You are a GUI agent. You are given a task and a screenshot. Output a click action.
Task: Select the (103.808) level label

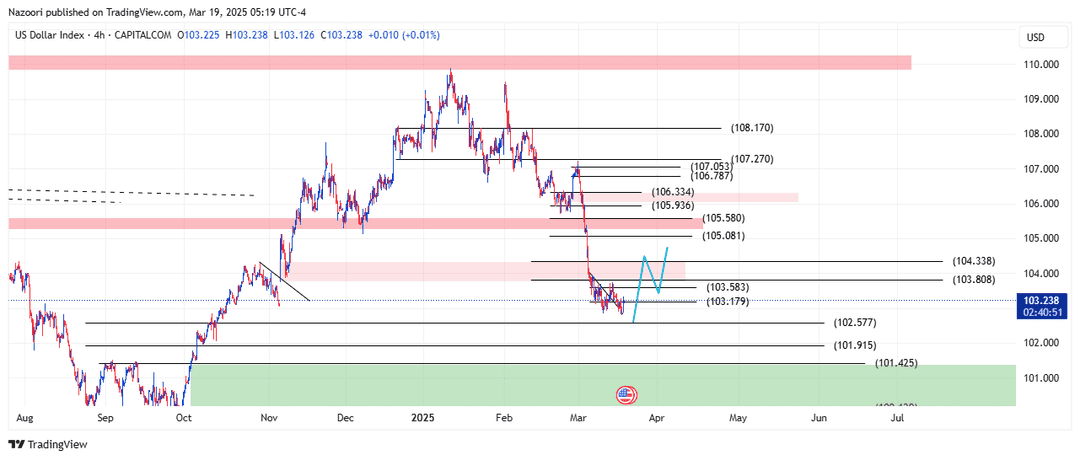pyautogui.click(x=974, y=280)
